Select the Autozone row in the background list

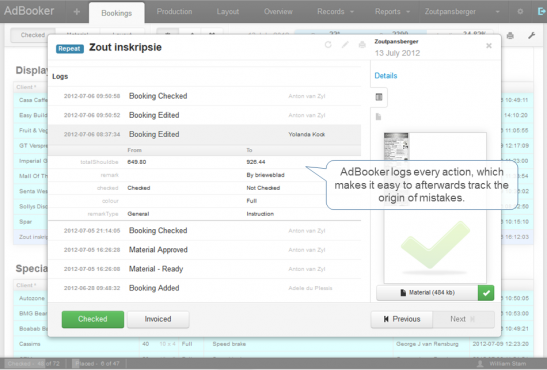pyautogui.click(x=32, y=299)
